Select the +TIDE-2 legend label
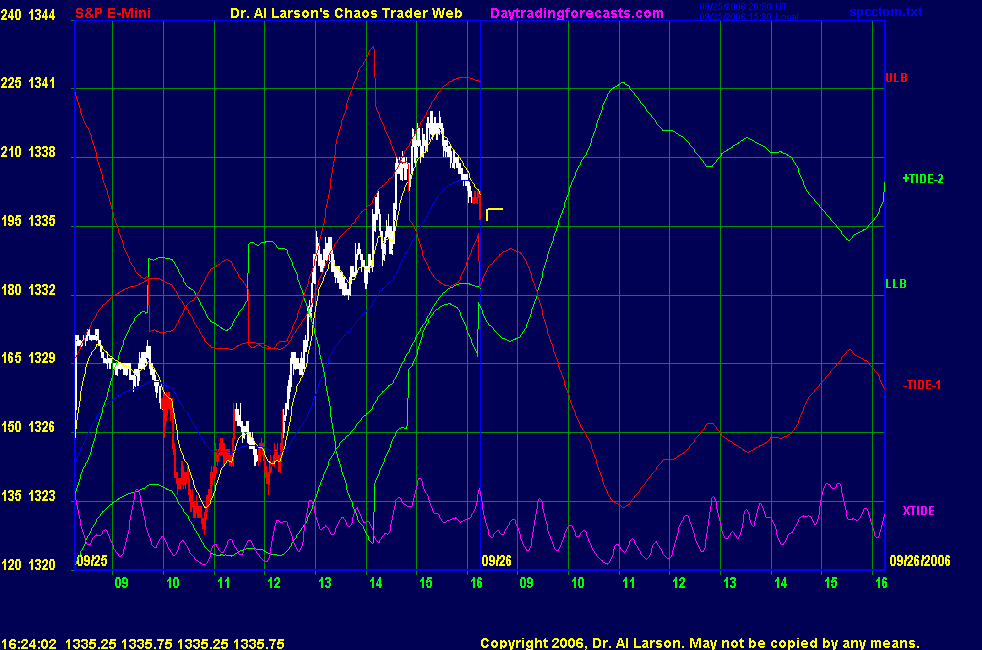 [x=923, y=179]
